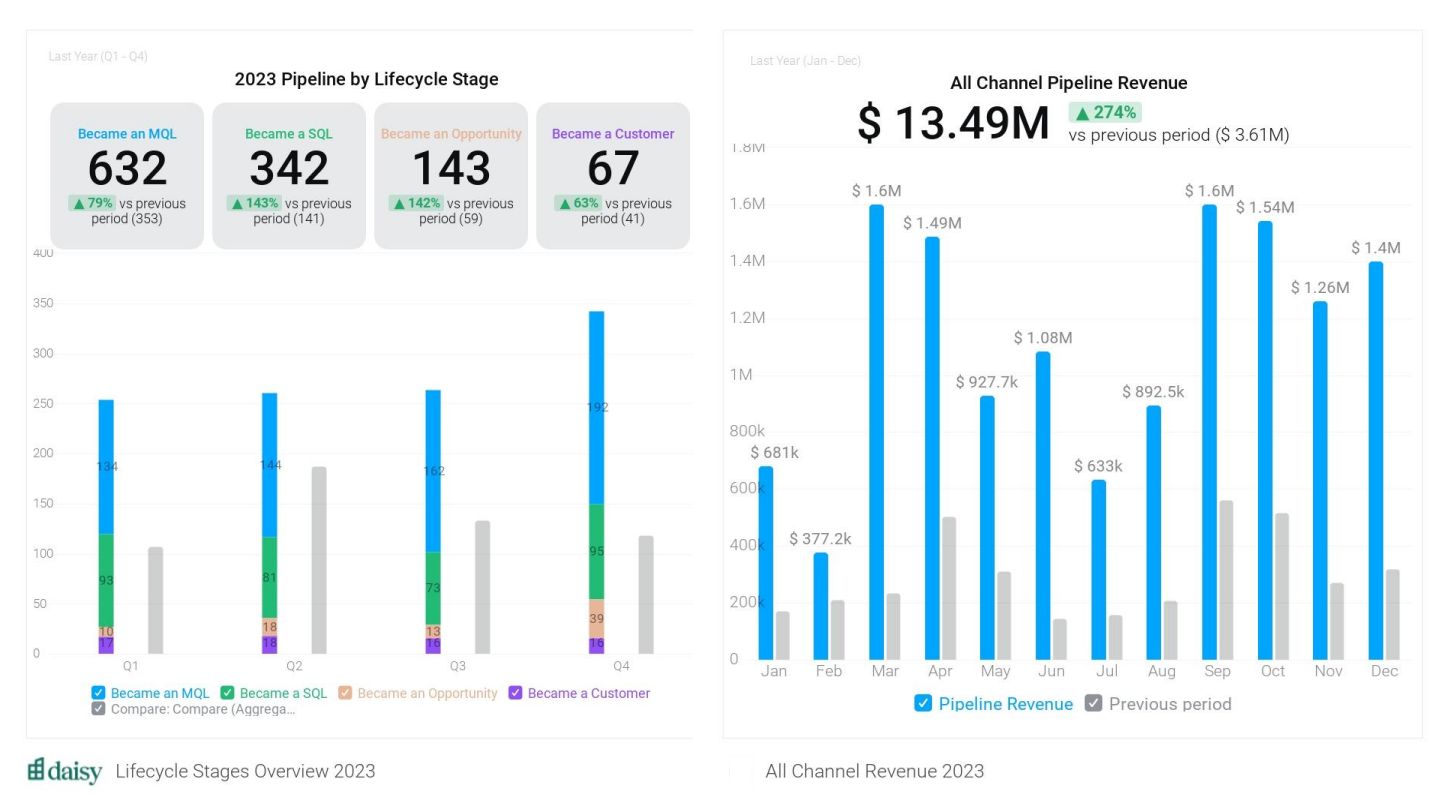The image size is (1434, 805).
Task: Open the Became a SQL 342 card
Action: [x=289, y=176]
